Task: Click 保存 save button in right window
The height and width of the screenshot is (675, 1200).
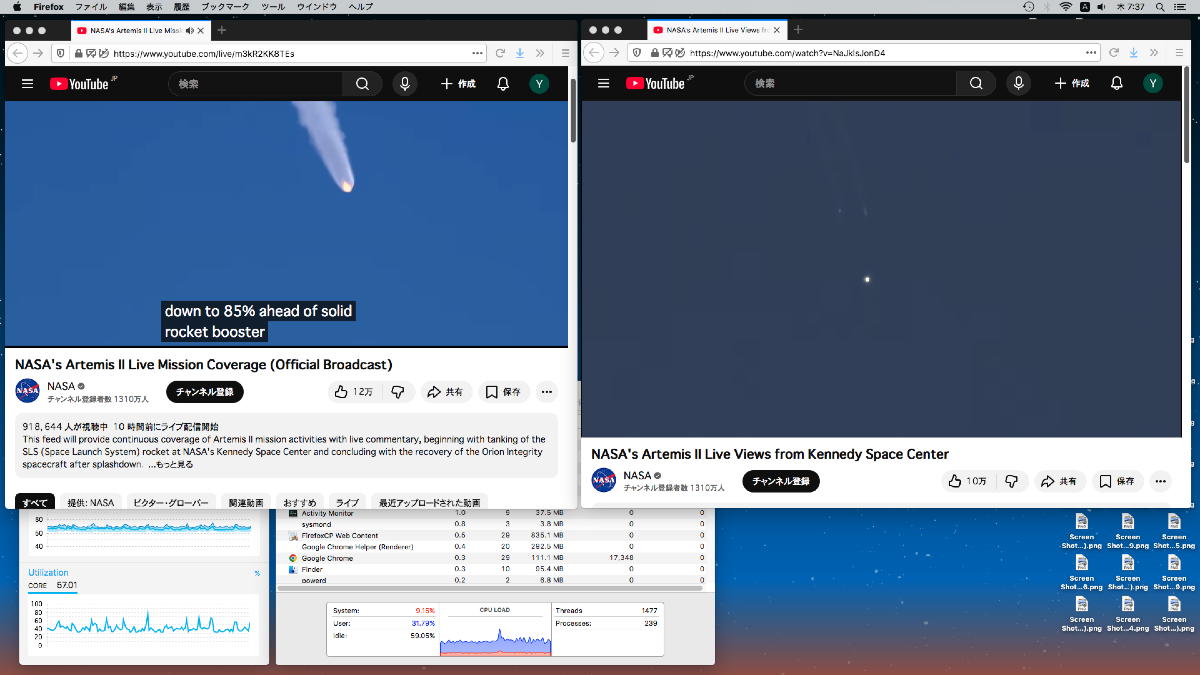Action: [x=1117, y=481]
